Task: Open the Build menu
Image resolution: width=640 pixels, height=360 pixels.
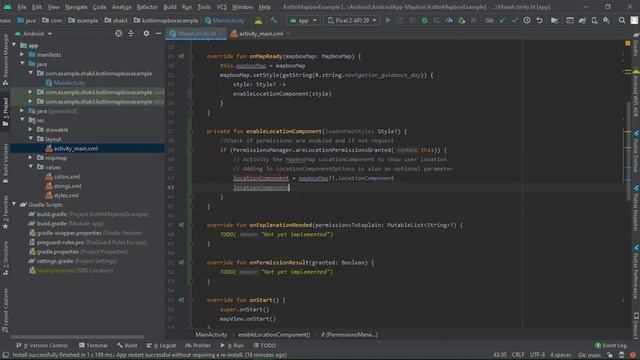Action: point(170,7)
